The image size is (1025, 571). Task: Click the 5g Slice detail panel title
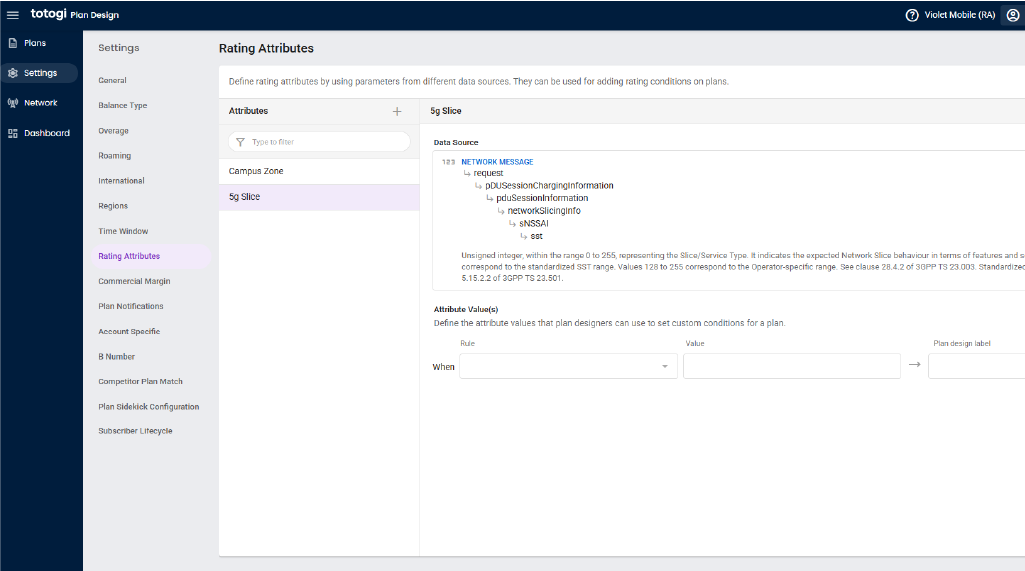(x=446, y=111)
